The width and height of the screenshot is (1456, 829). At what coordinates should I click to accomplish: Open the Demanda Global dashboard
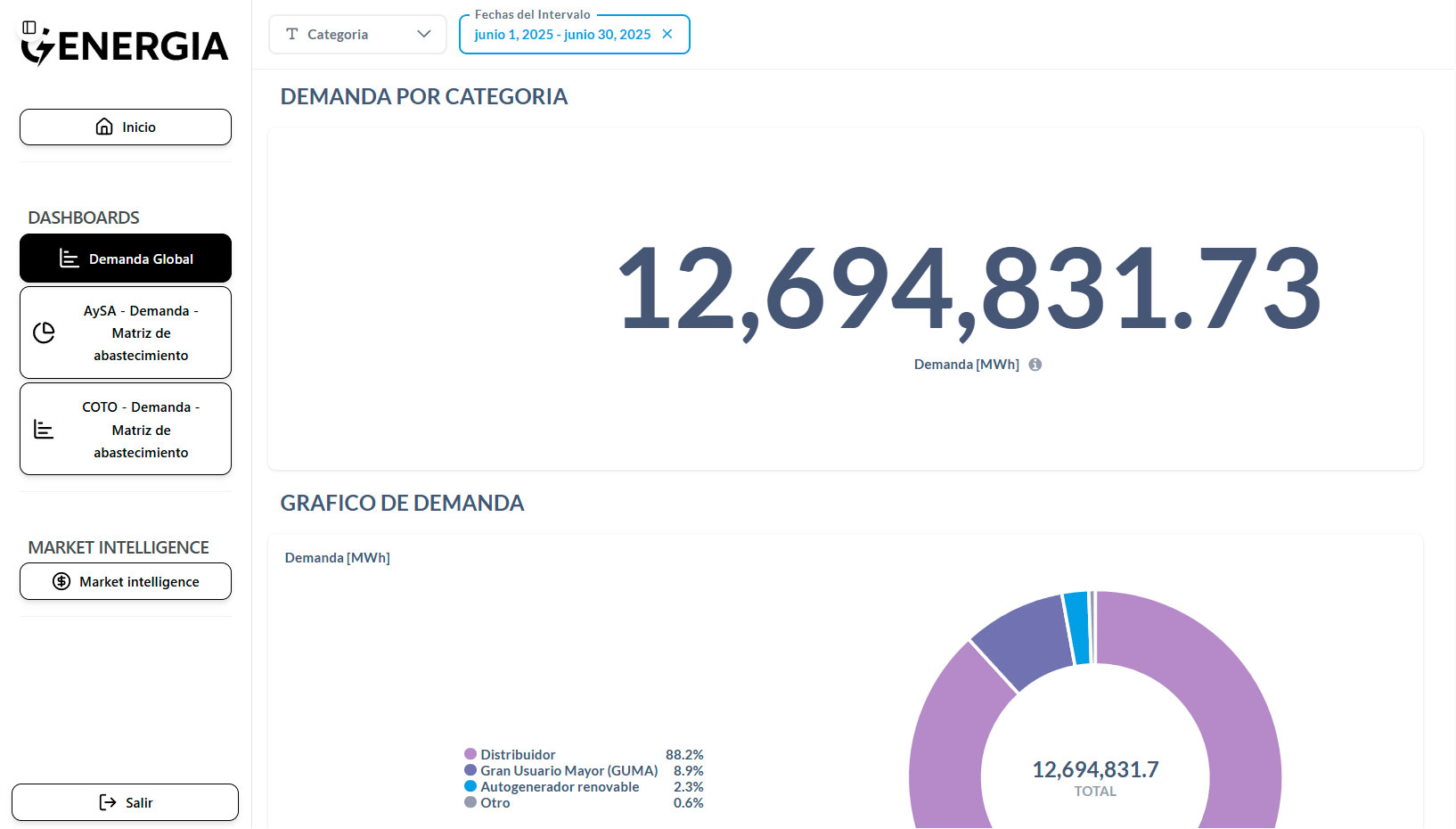tap(126, 259)
